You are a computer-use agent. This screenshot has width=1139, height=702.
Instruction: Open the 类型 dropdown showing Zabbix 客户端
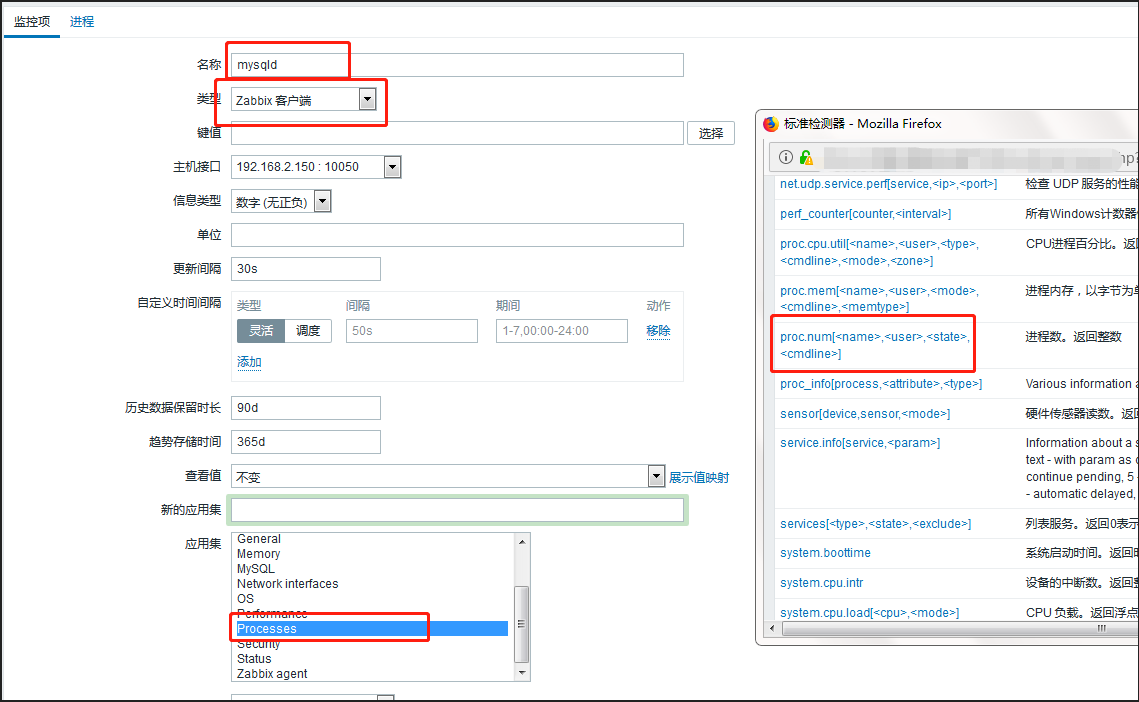point(303,100)
